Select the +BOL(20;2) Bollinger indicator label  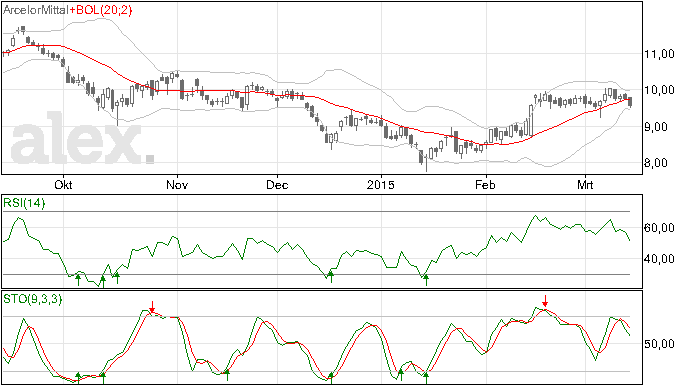100,10
